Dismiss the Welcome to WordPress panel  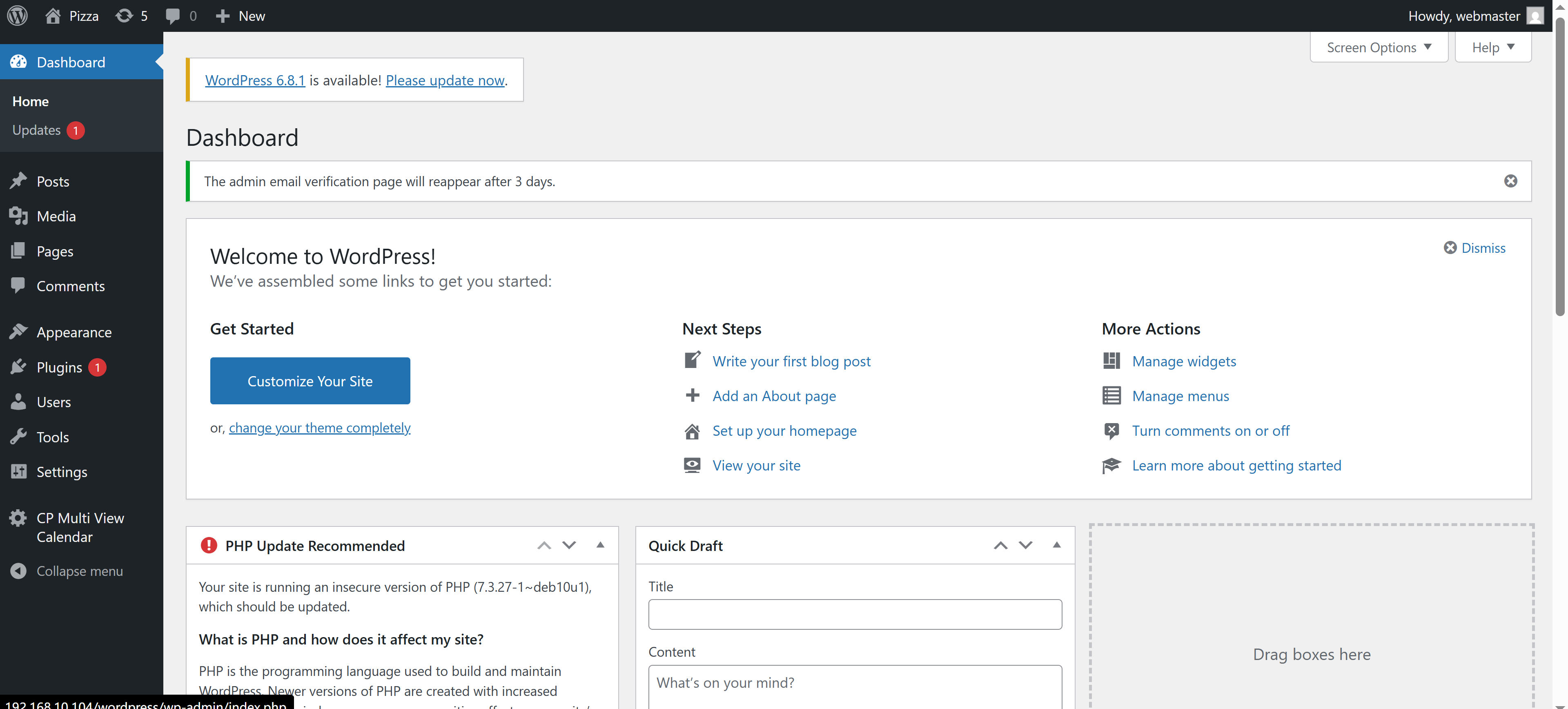pyautogui.click(x=1474, y=247)
